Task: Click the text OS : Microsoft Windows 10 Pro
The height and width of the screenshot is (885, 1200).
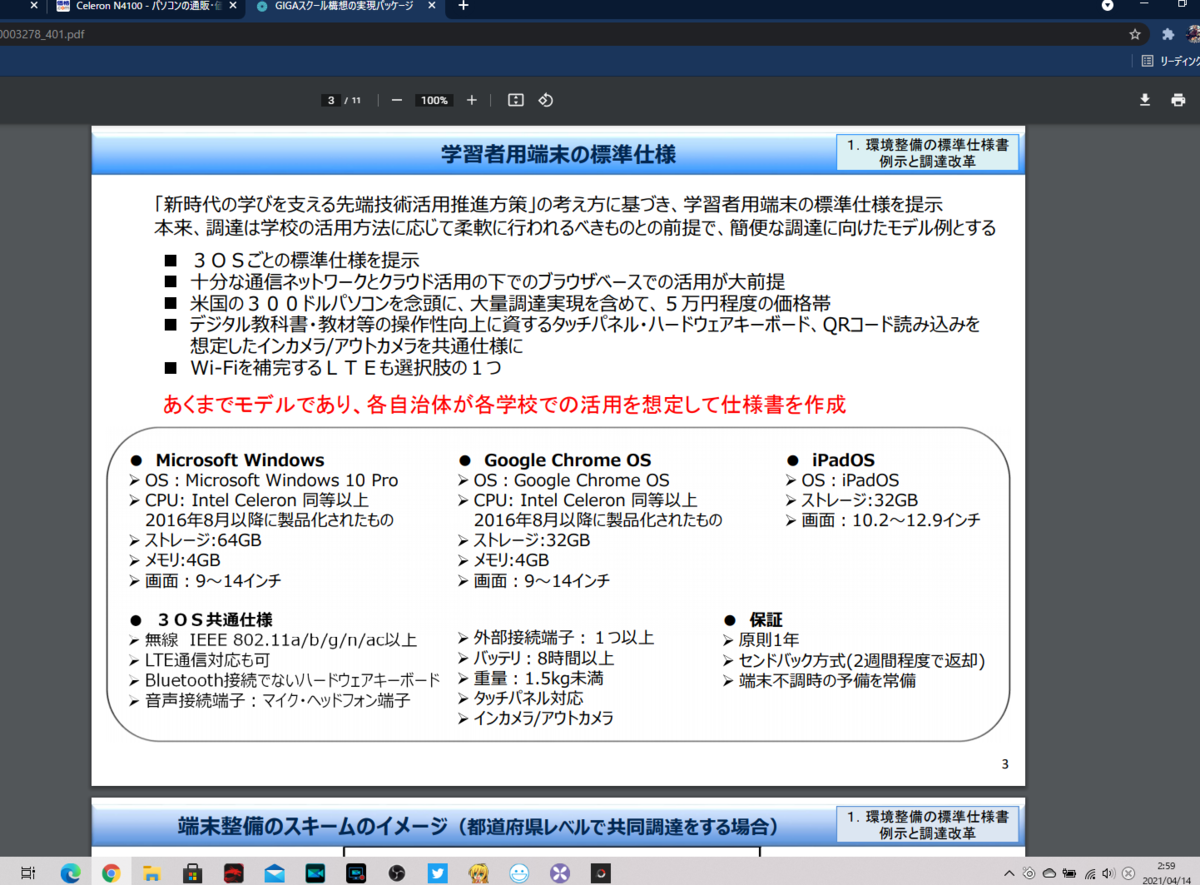Action: [271, 480]
